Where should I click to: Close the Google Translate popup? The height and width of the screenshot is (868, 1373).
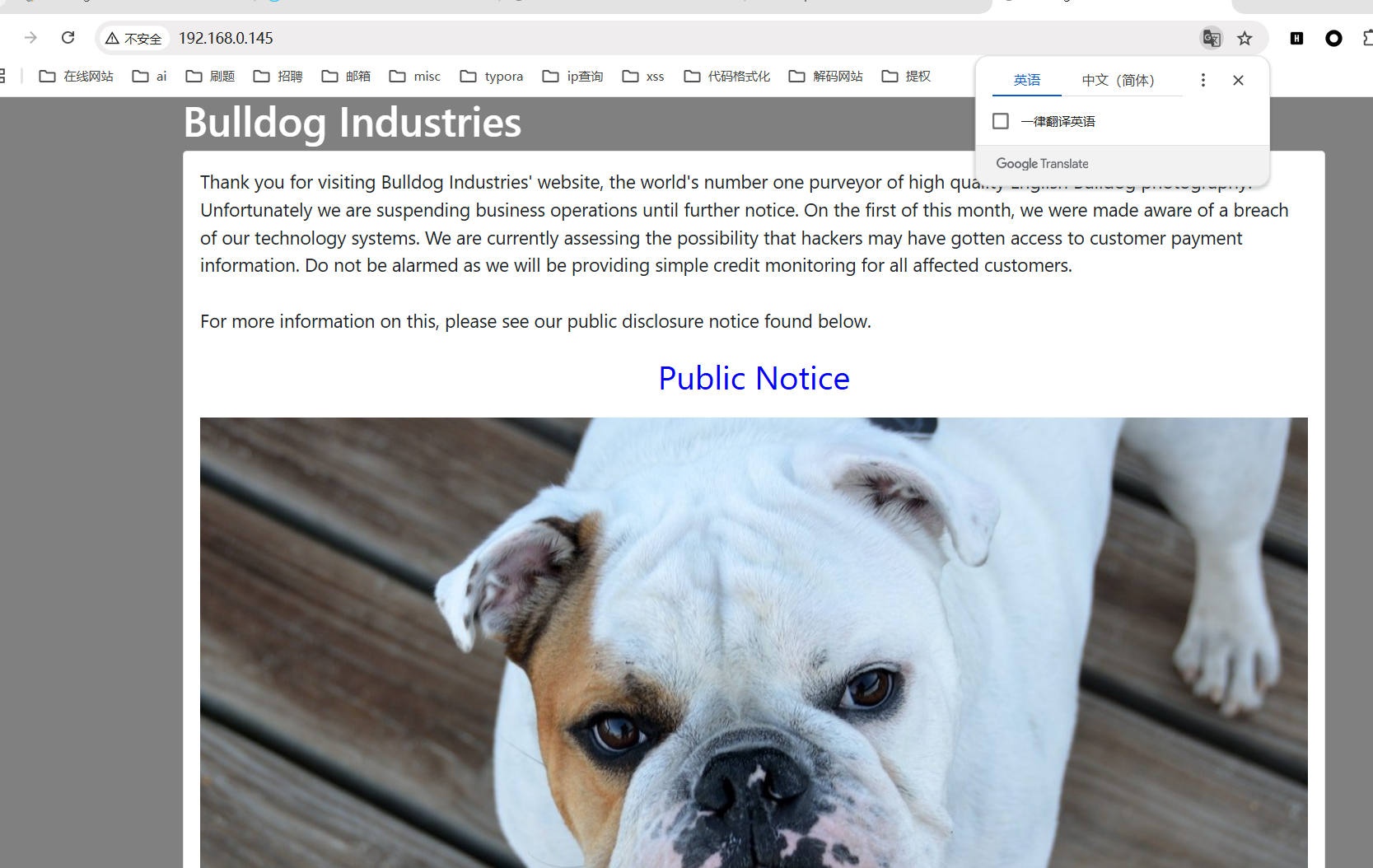1238,80
